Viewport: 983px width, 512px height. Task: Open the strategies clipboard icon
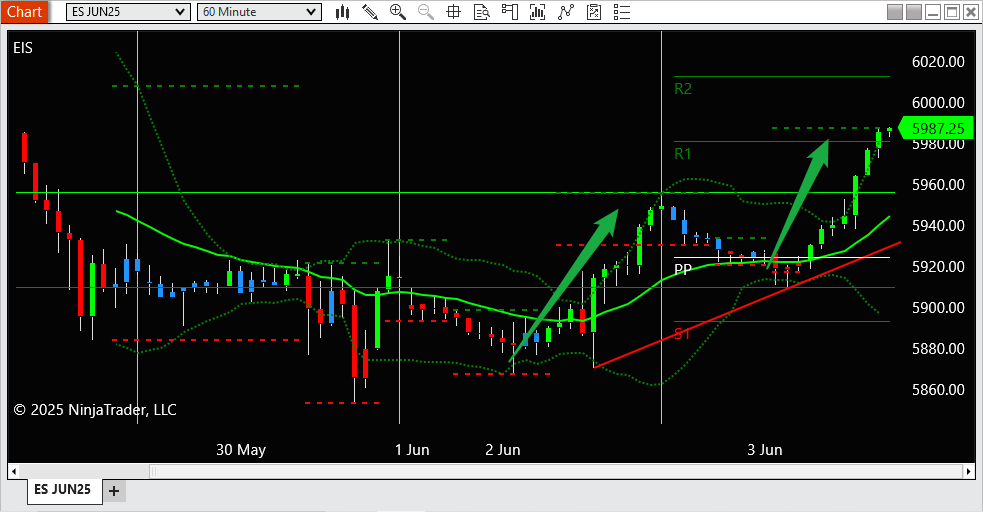tap(594, 12)
